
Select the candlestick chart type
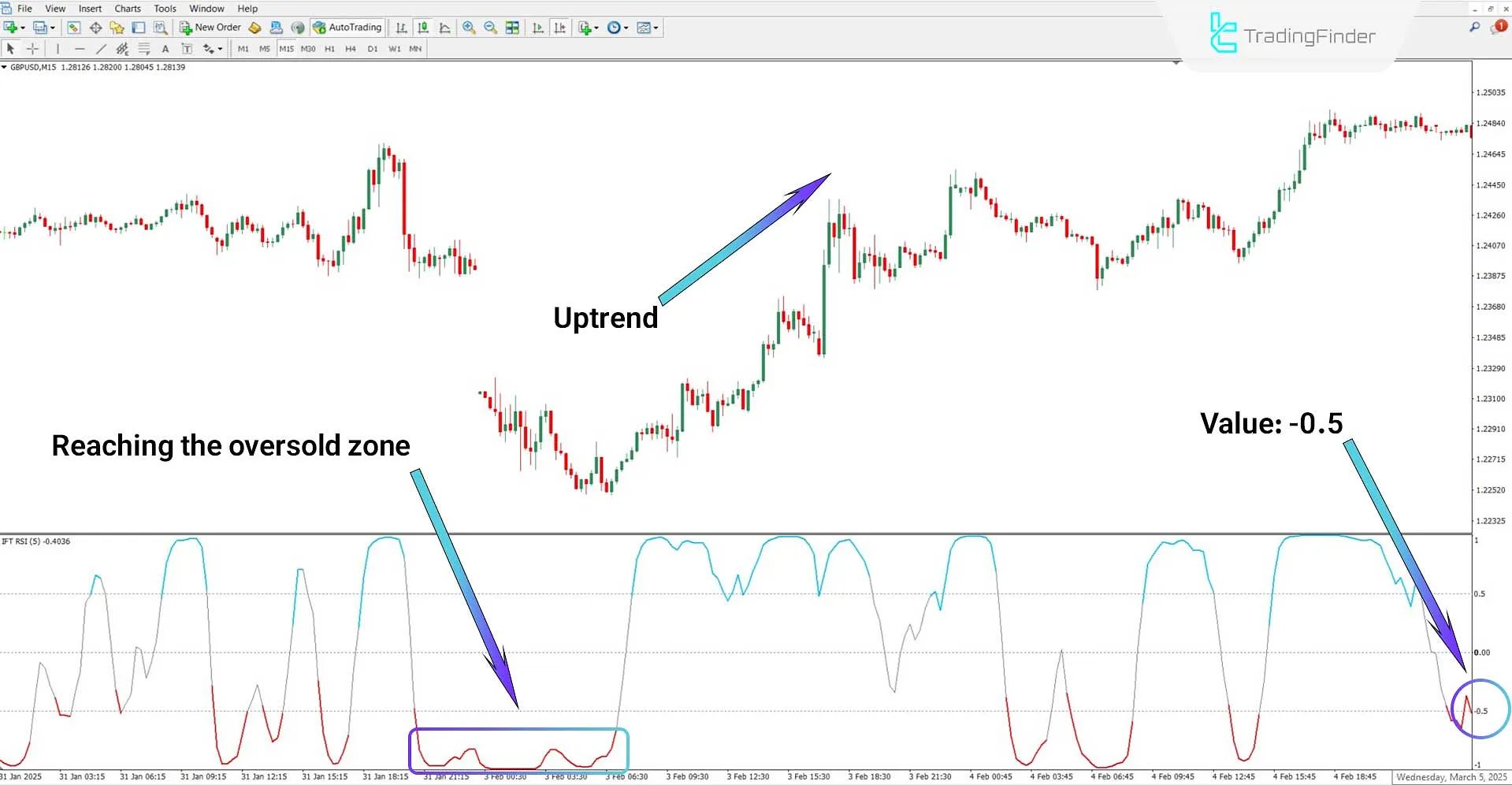point(422,27)
